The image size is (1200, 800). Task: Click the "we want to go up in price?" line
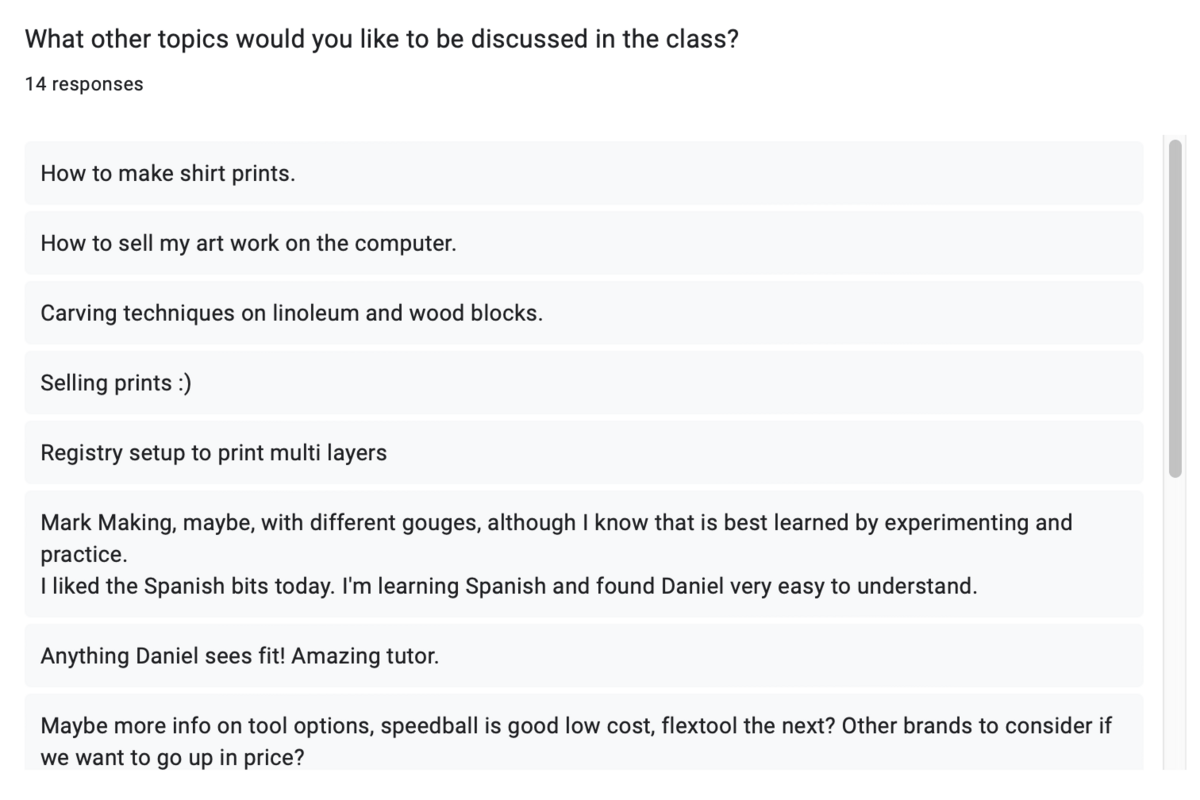tap(172, 758)
